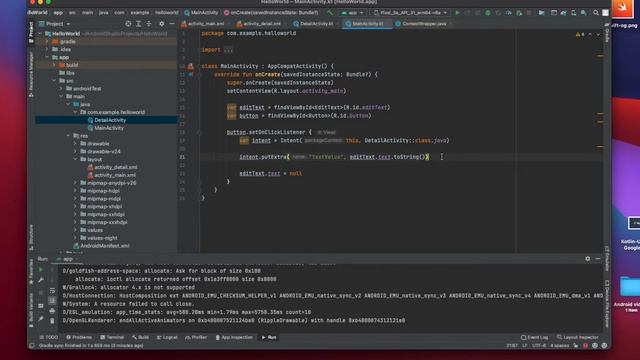Click the class gutter icon beside MainActivity line
This screenshot has height=360, width=640.
(191, 66)
